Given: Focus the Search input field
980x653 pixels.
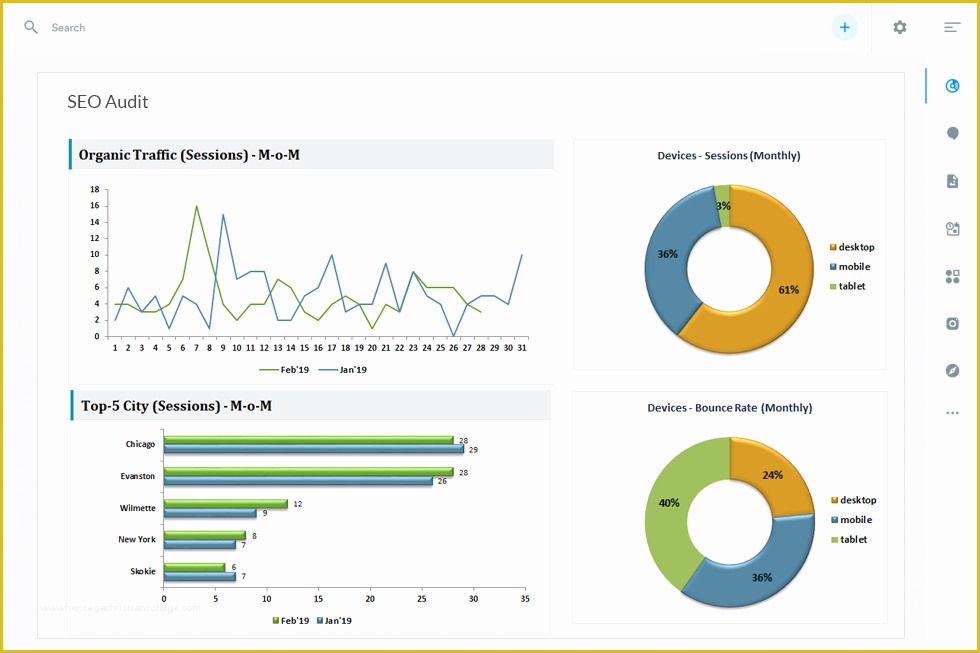Looking at the screenshot, I should tap(68, 27).
